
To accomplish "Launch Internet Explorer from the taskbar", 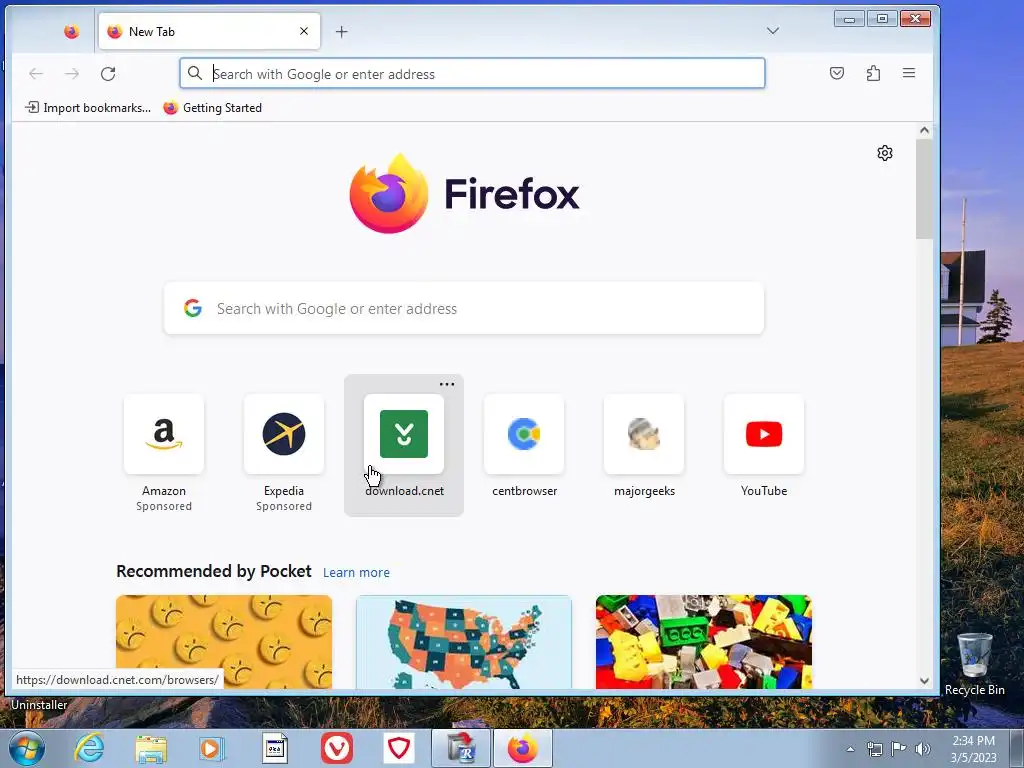I will [89, 748].
